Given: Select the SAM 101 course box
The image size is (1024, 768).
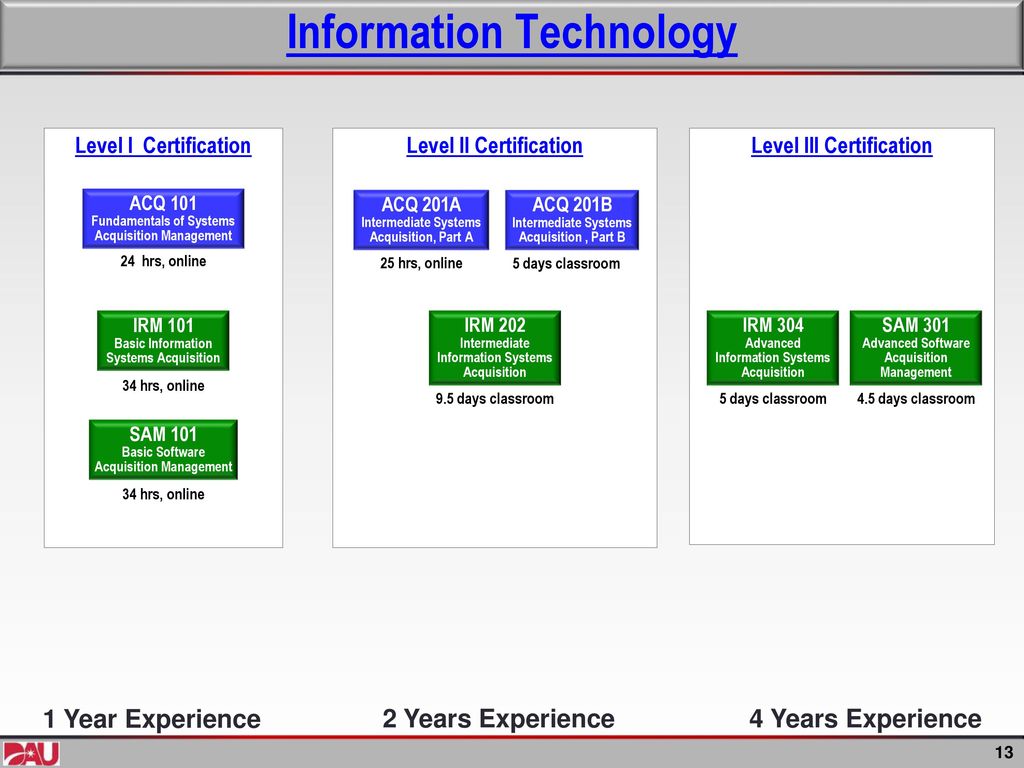Looking at the screenshot, I should click(x=163, y=449).
